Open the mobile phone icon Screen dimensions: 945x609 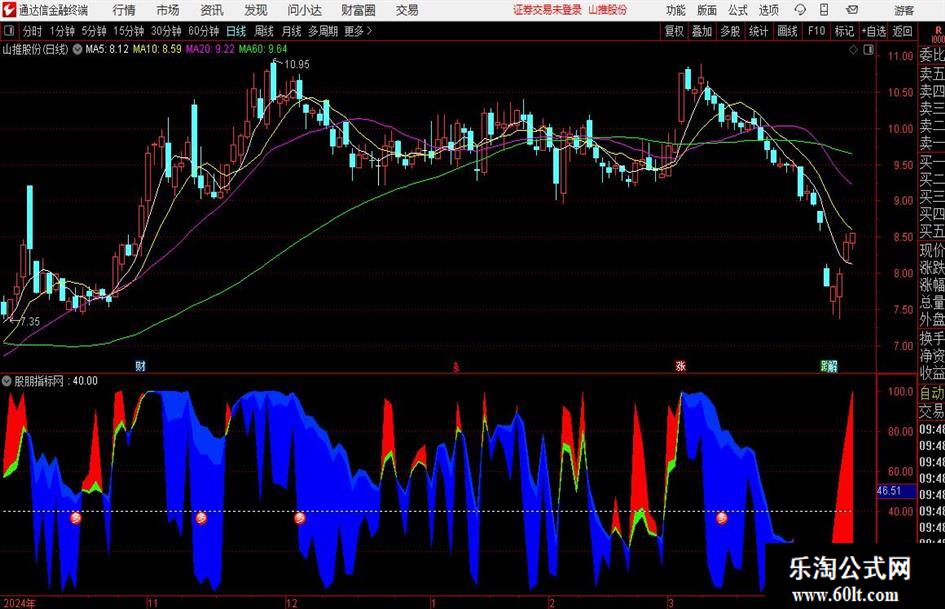coord(824,10)
